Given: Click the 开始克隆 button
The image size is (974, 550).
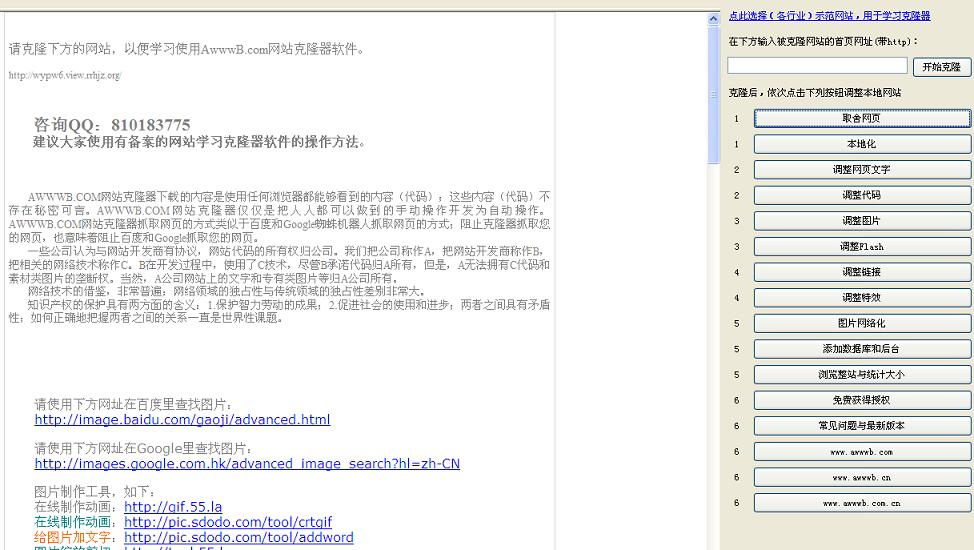Looking at the screenshot, I should tap(941, 67).
